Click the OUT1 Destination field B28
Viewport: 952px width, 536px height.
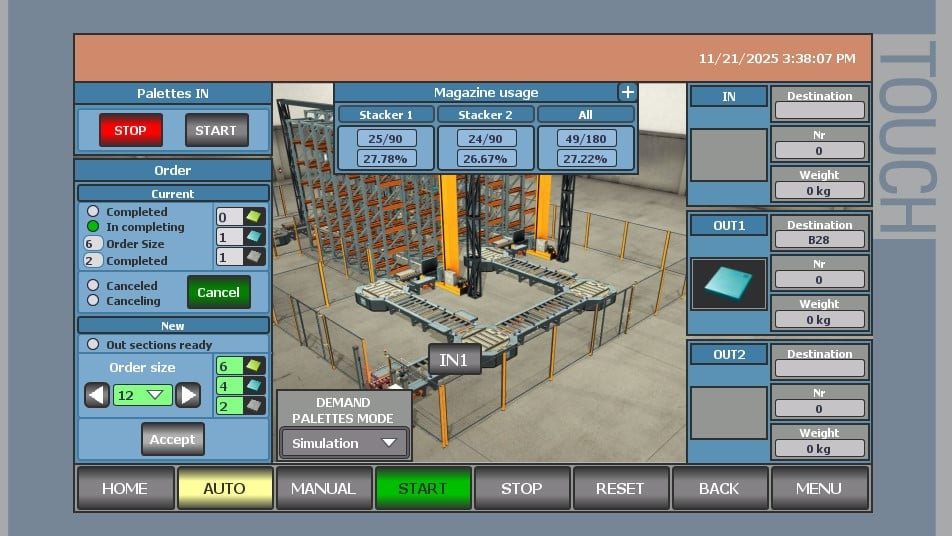(819, 240)
